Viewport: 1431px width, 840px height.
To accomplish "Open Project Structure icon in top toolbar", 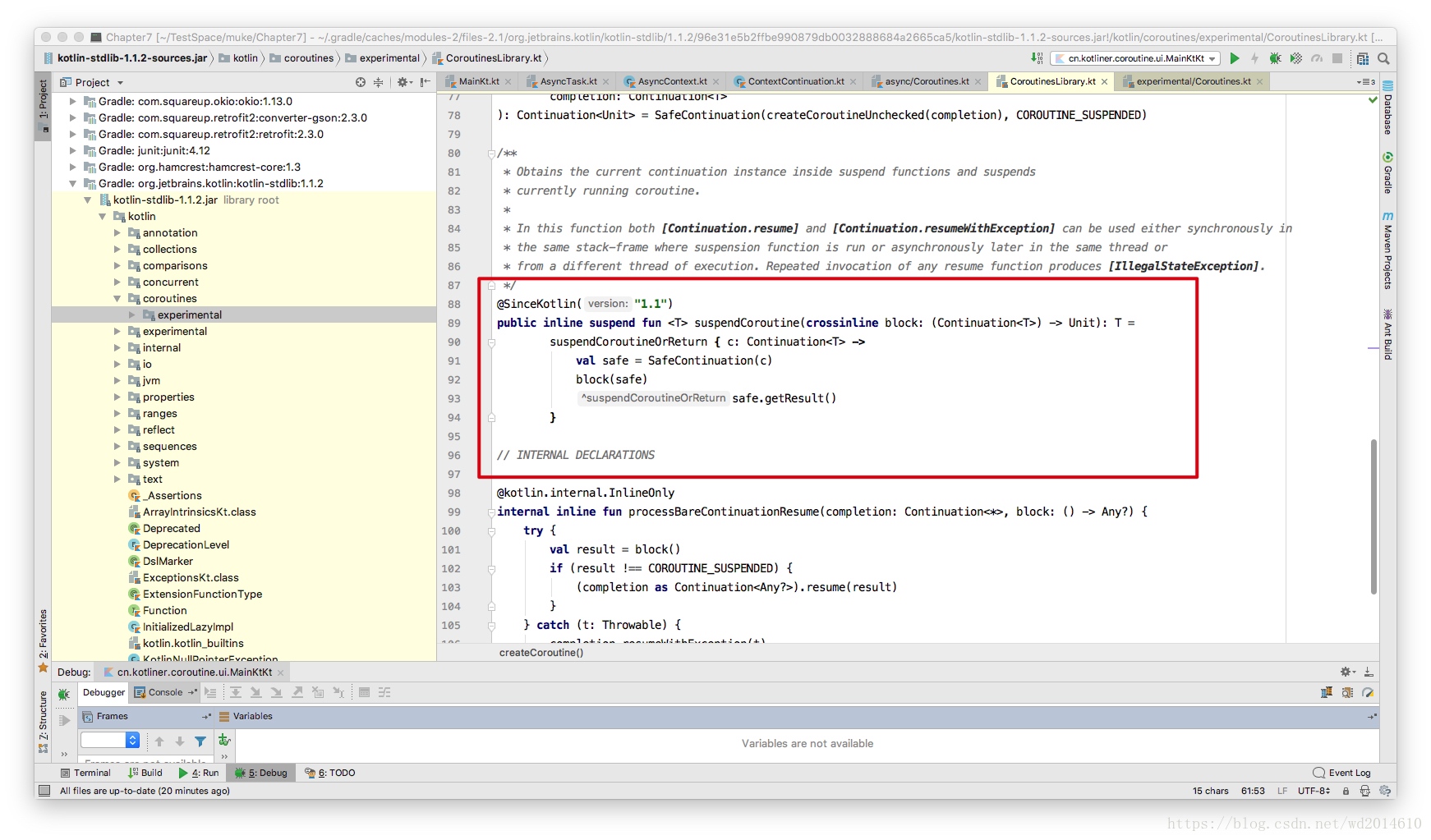I will click(1363, 58).
